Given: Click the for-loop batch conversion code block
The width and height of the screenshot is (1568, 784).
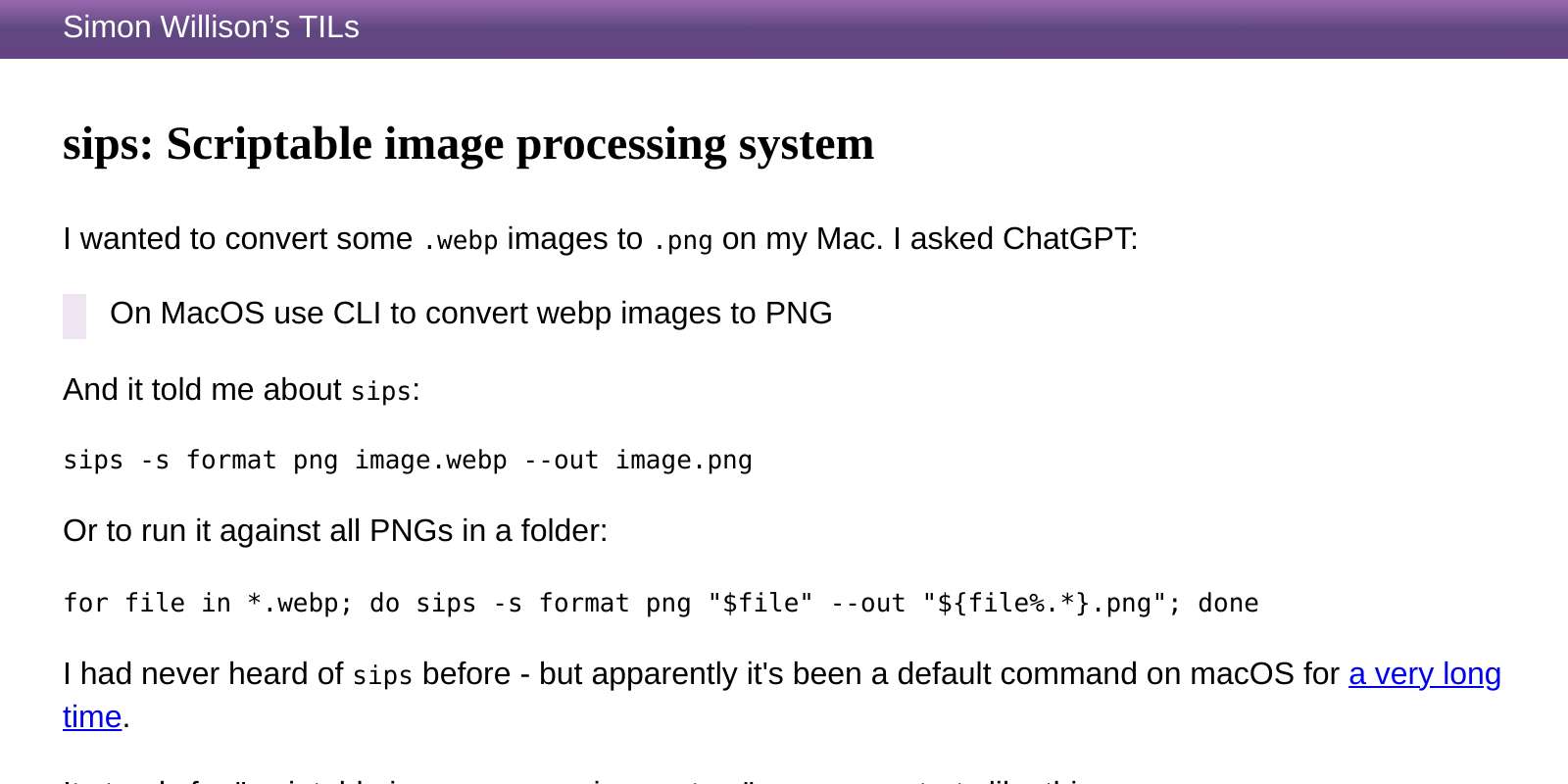Looking at the screenshot, I should (661, 603).
